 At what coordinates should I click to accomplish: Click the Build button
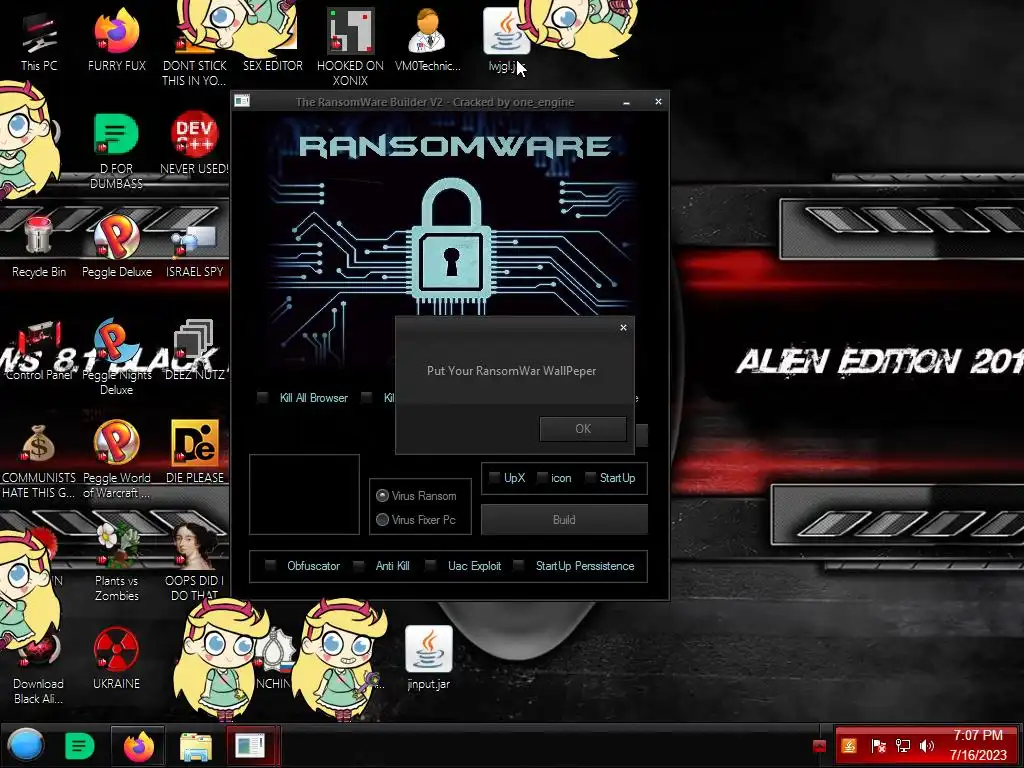564,520
